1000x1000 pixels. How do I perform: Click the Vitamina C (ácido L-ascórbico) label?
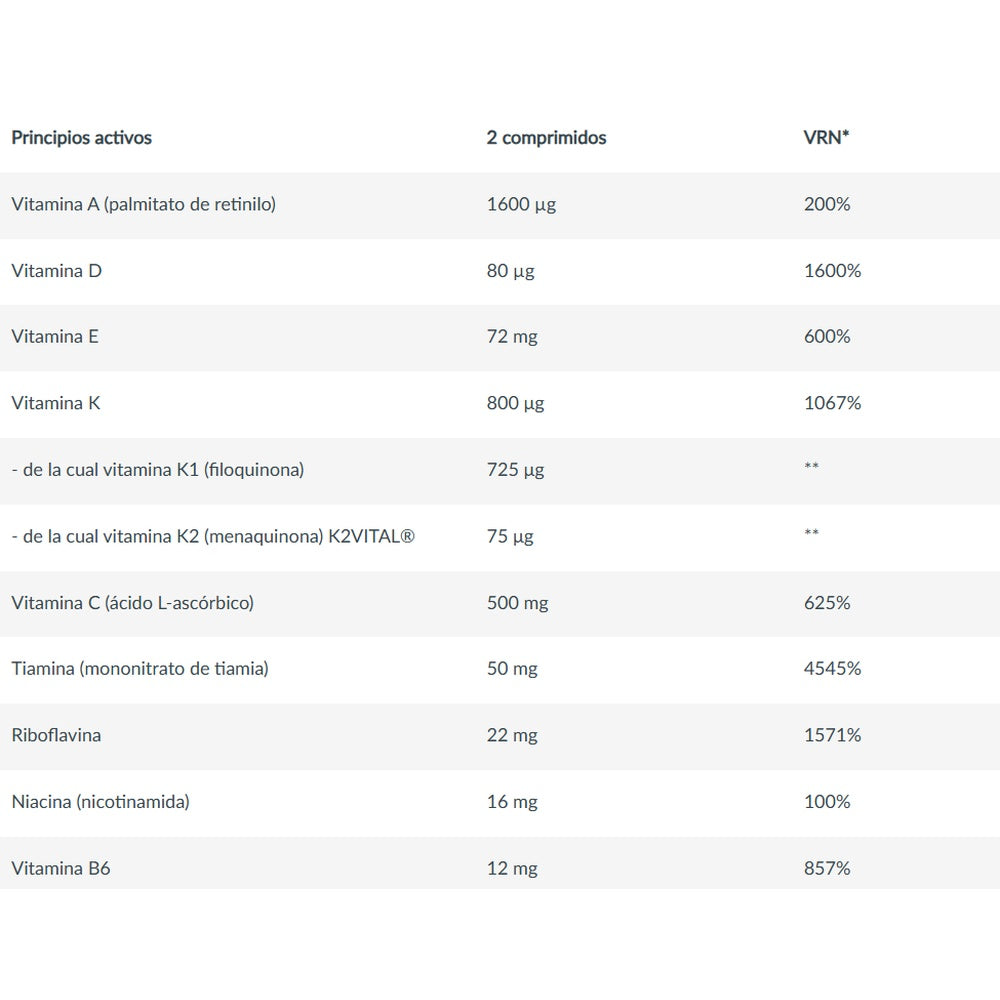[x=132, y=603]
